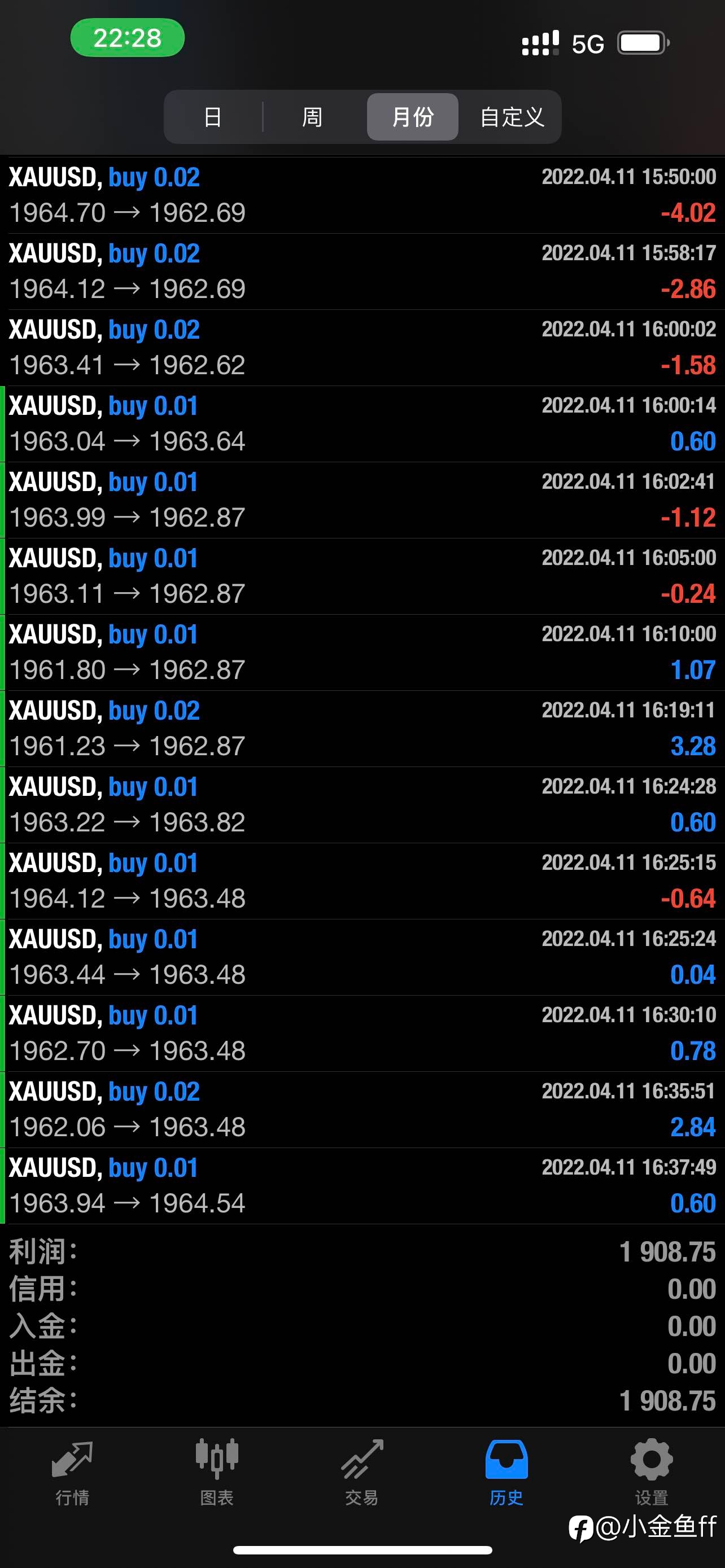Tap the 3.28 profit value
The width and height of the screenshot is (725, 1568).
693,746
